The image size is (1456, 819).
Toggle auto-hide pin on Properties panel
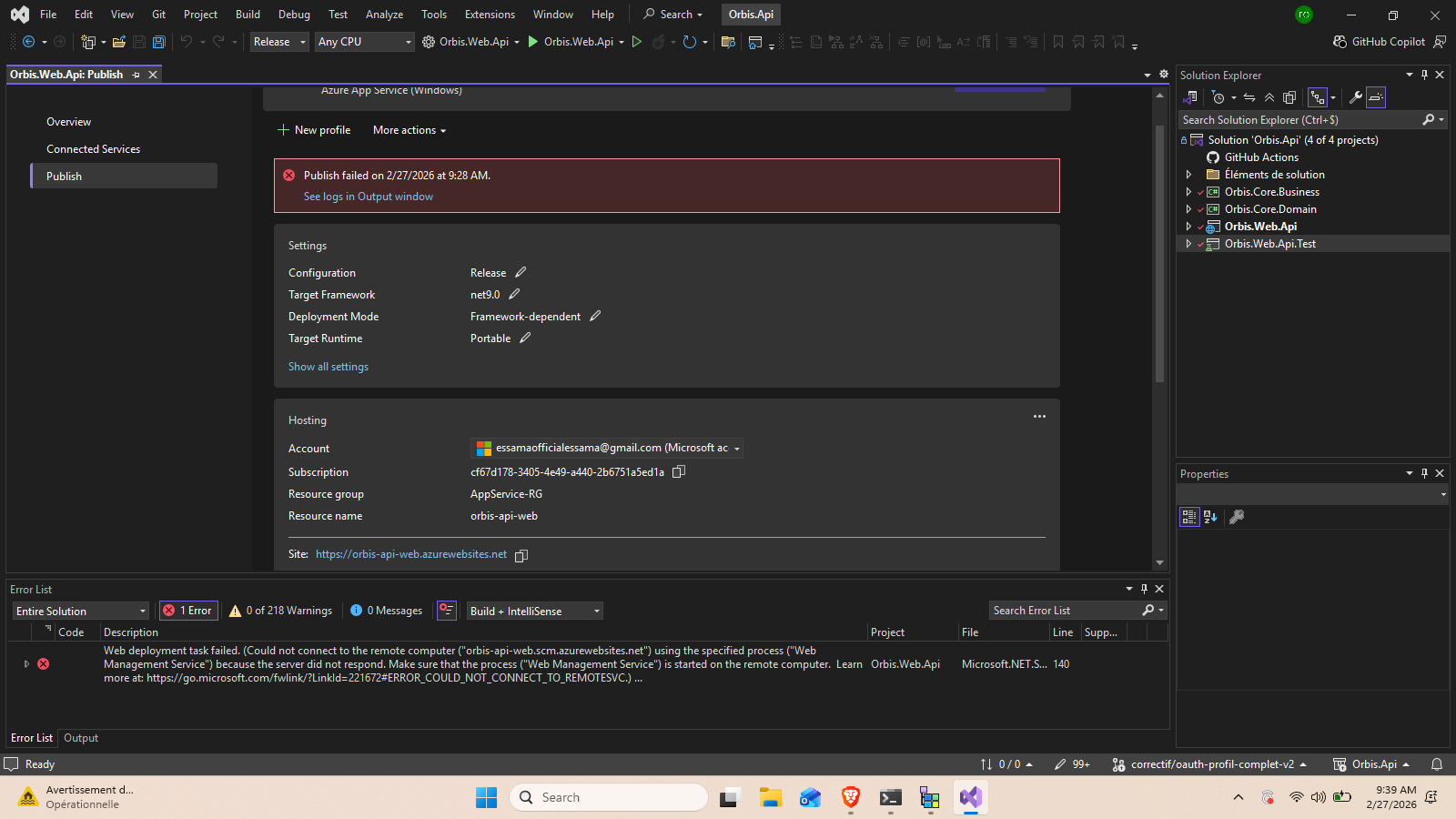coord(1425,473)
